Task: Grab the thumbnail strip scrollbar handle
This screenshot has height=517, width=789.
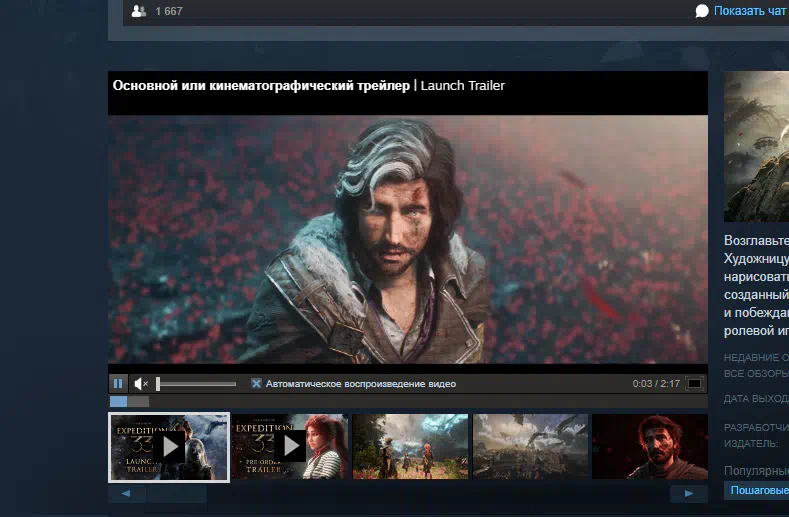Action: point(177,493)
